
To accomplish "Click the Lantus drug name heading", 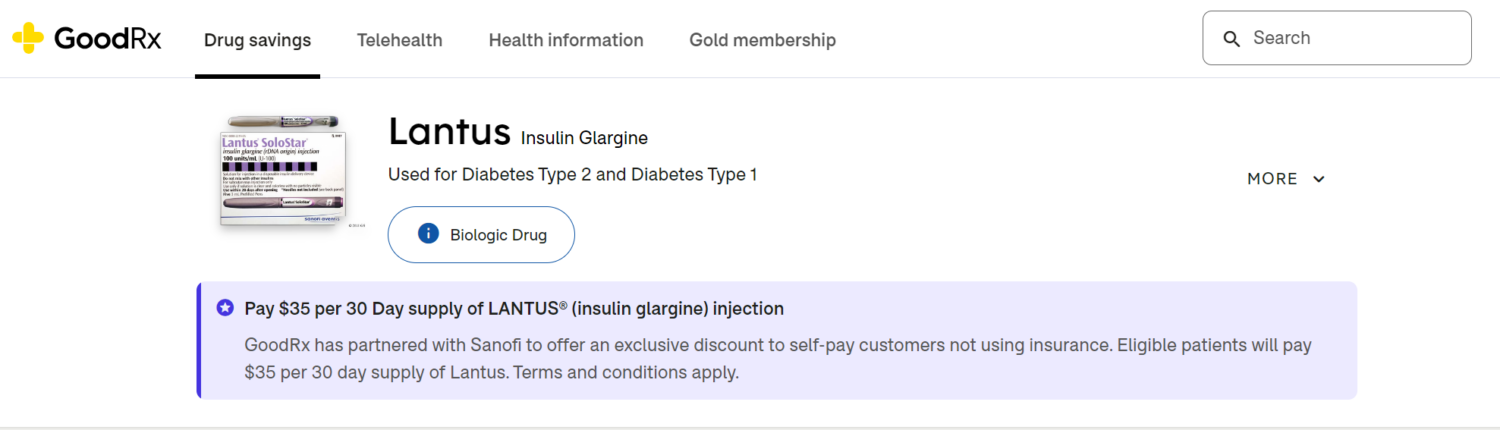I will (x=448, y=132).
